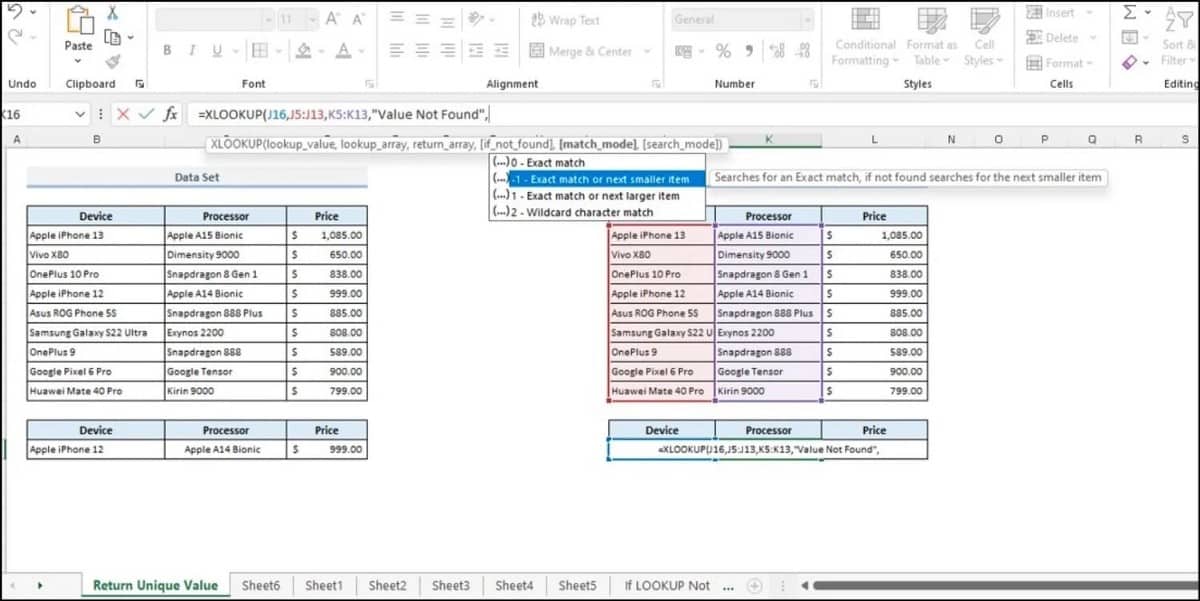Screen dimensions: 1200x601
Task: Toggle bold formatting in the Font group
Action: click(x=167, y=49)
